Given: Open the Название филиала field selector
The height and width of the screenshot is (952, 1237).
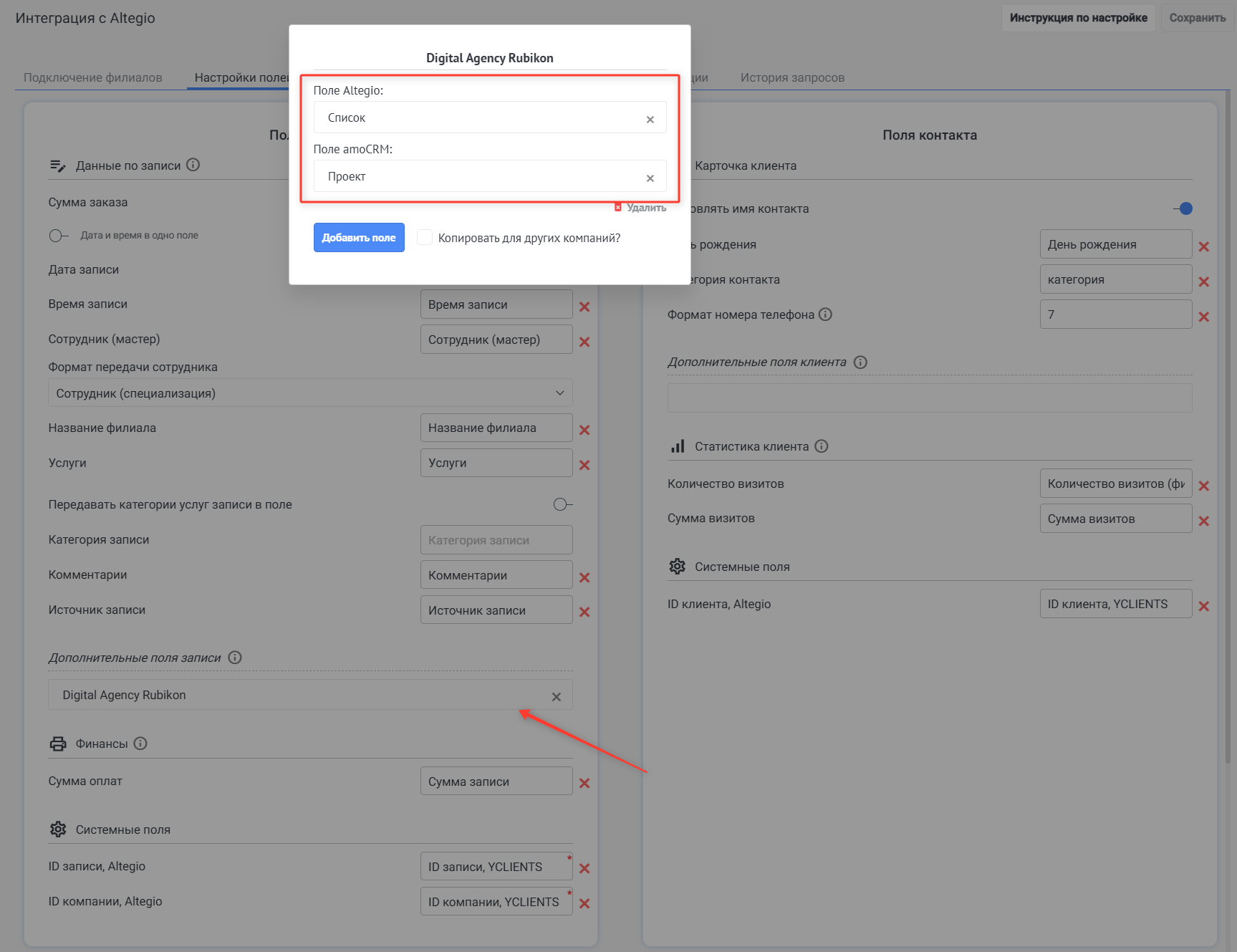Looking at the screenshot, I should coord(496,428).
